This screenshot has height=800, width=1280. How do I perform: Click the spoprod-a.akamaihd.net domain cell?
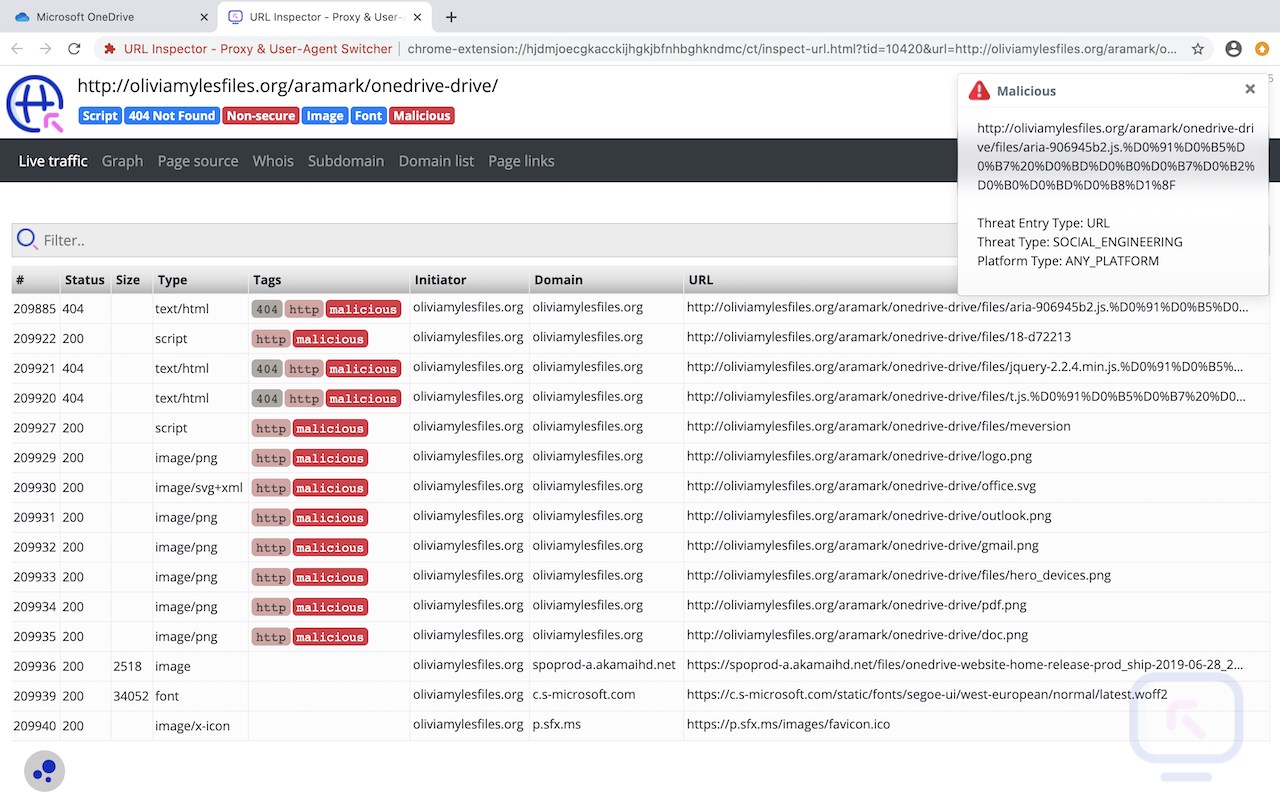click(x=604, y=664)
